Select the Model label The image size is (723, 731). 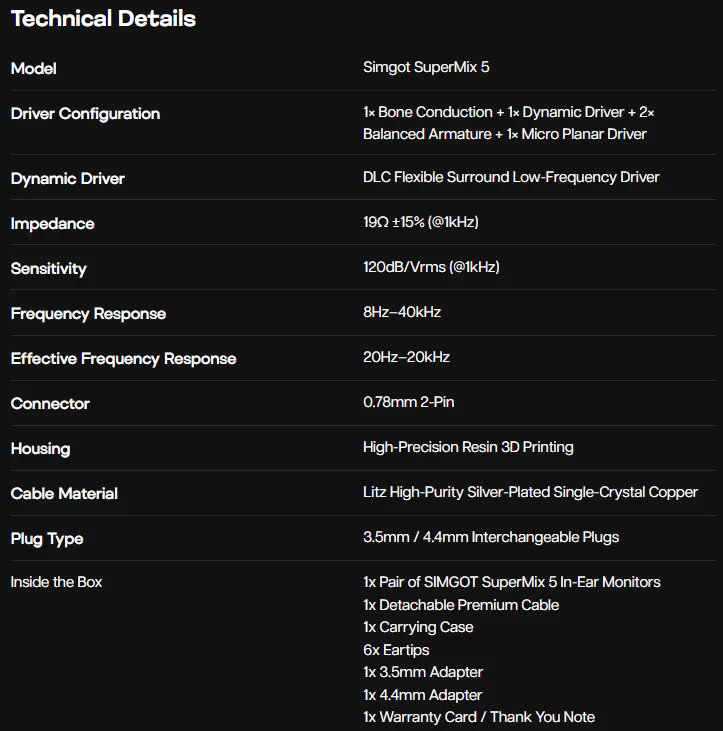click(34, 69)
